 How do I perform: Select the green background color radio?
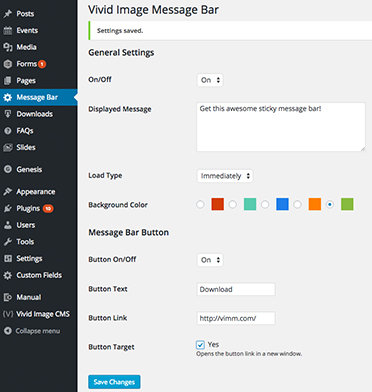click(330, 204)
